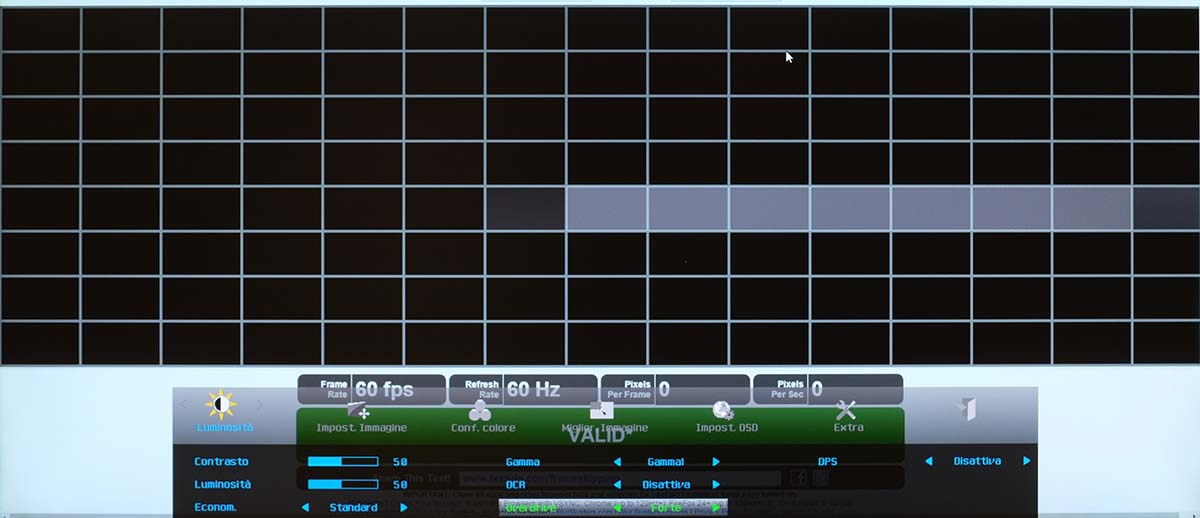Viewport: 1200px width, 518px height.
Task: Open the Impost. Immagine menu icon
Action: click(x=359, y=410)
